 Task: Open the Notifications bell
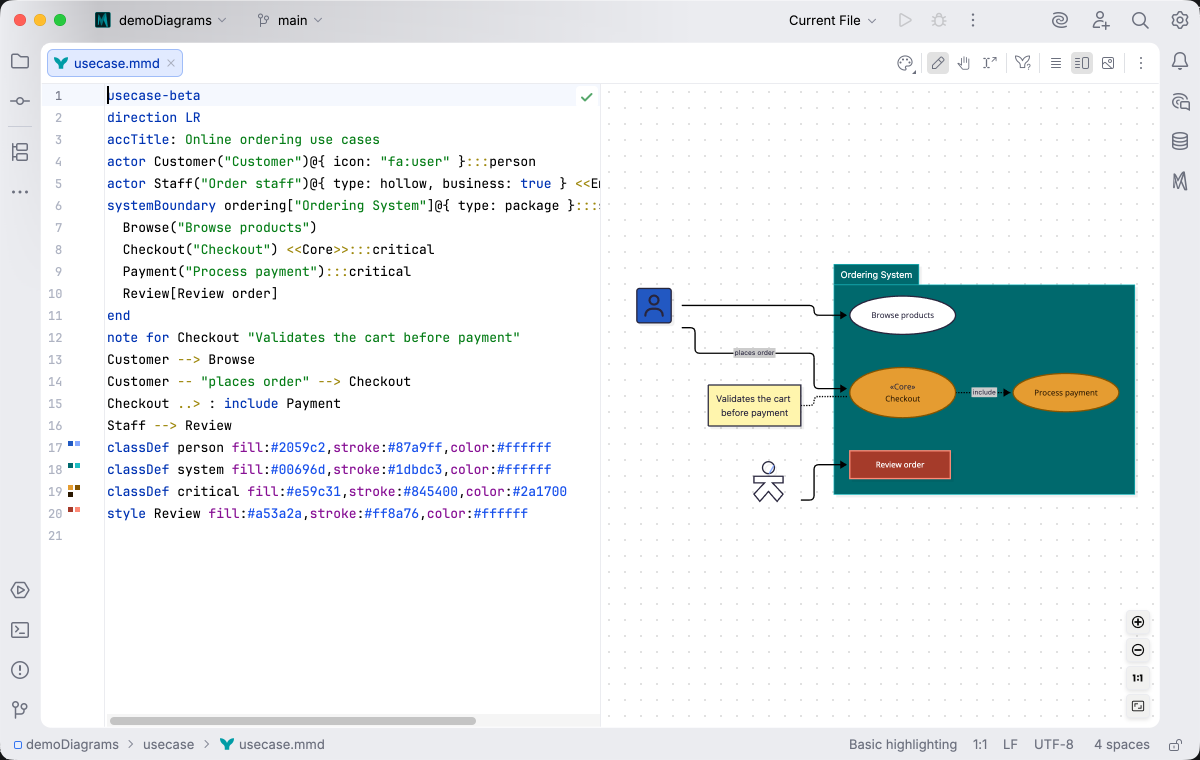[1180, 61]
